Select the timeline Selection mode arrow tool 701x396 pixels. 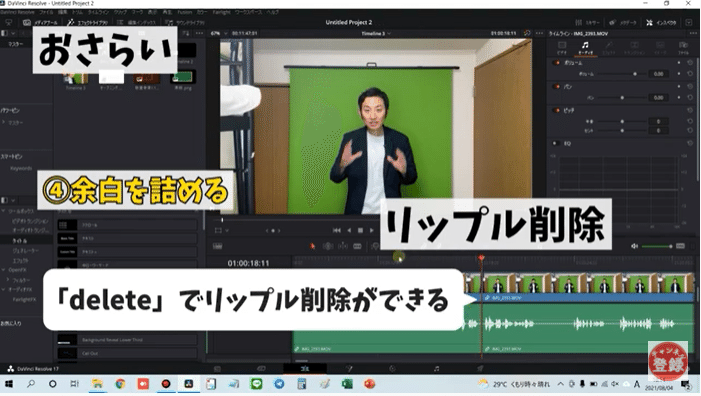click(x=312, y=246)
